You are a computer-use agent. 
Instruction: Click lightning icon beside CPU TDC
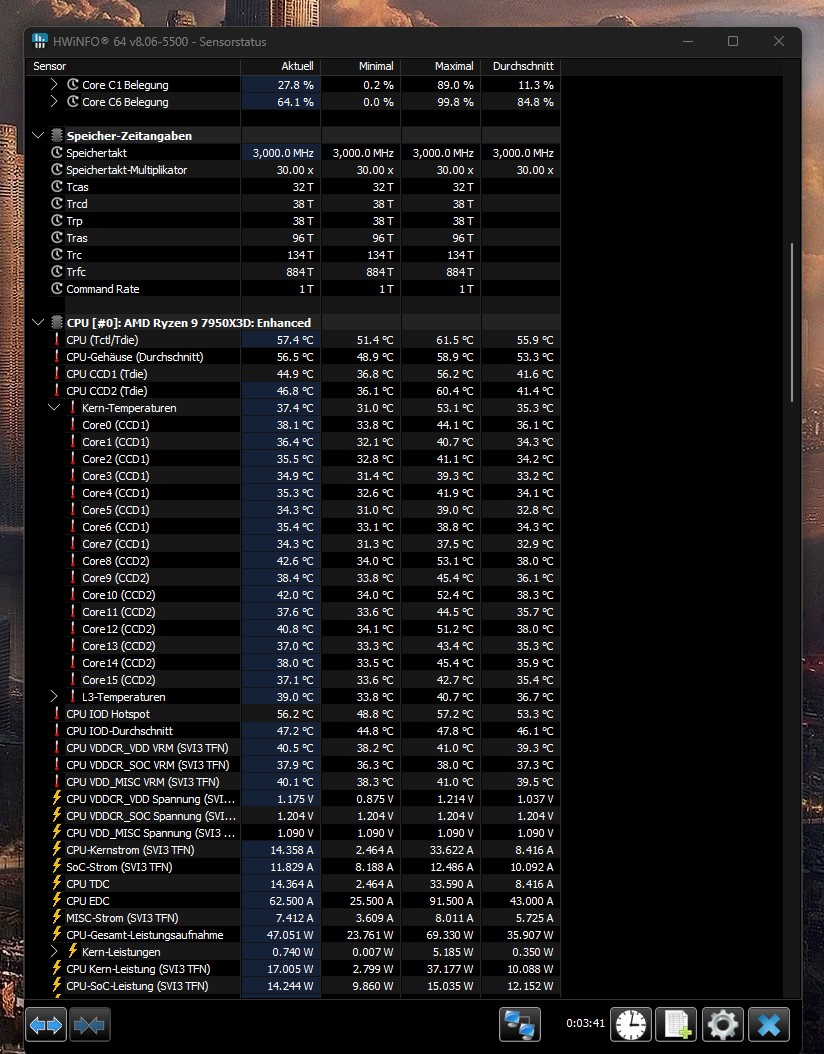point(57,883)
